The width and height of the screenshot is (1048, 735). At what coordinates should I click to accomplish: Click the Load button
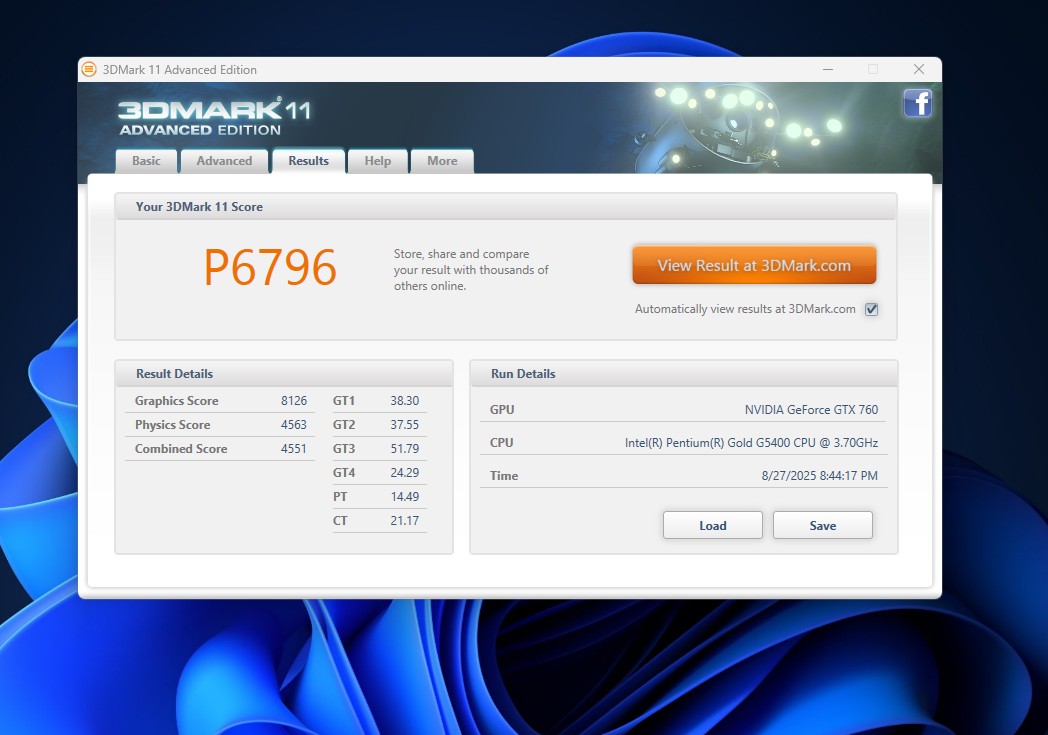[712, 525]
